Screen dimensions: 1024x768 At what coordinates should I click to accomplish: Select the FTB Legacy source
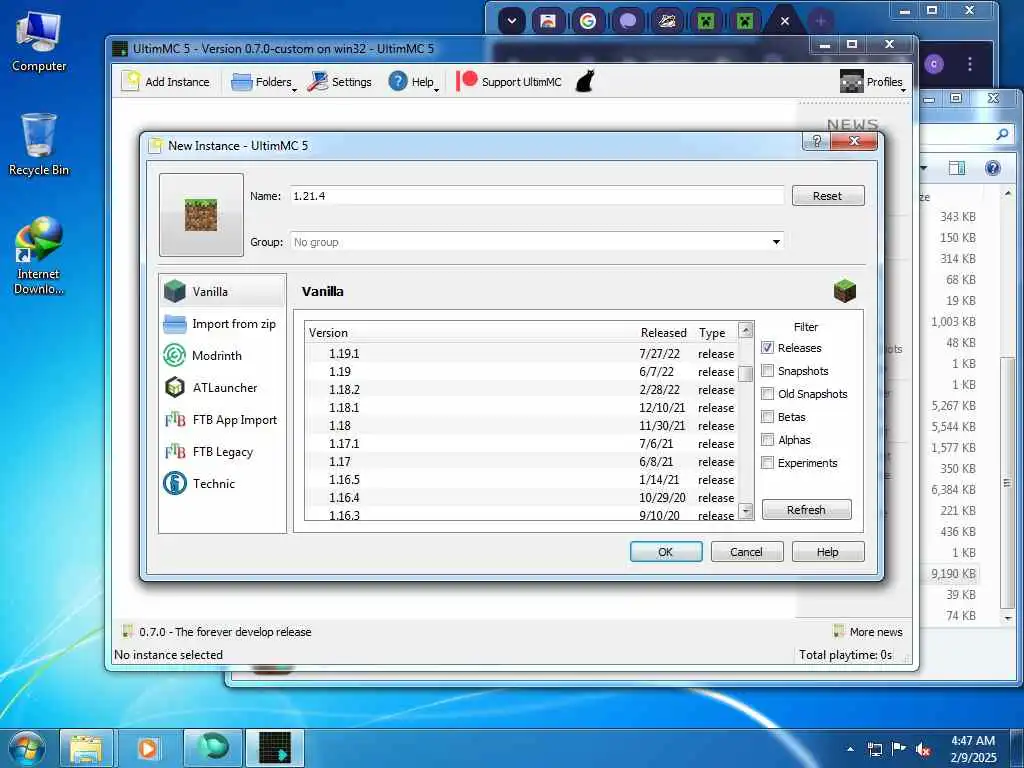pos(222,452)
